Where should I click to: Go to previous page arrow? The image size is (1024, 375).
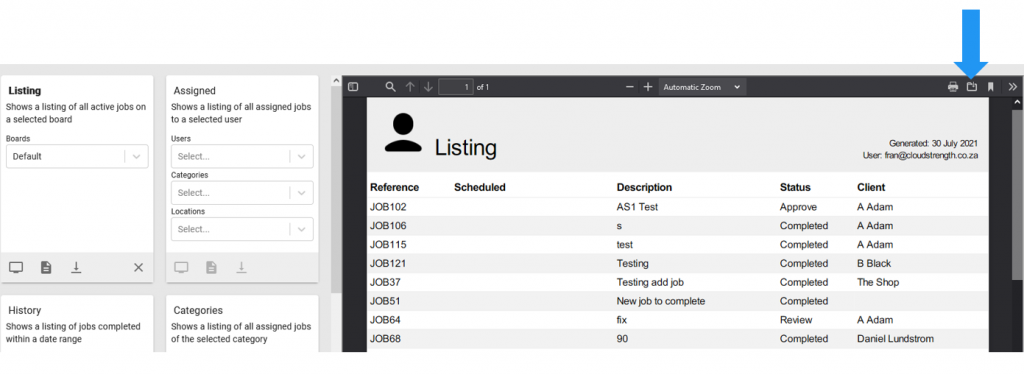point(410,87)
